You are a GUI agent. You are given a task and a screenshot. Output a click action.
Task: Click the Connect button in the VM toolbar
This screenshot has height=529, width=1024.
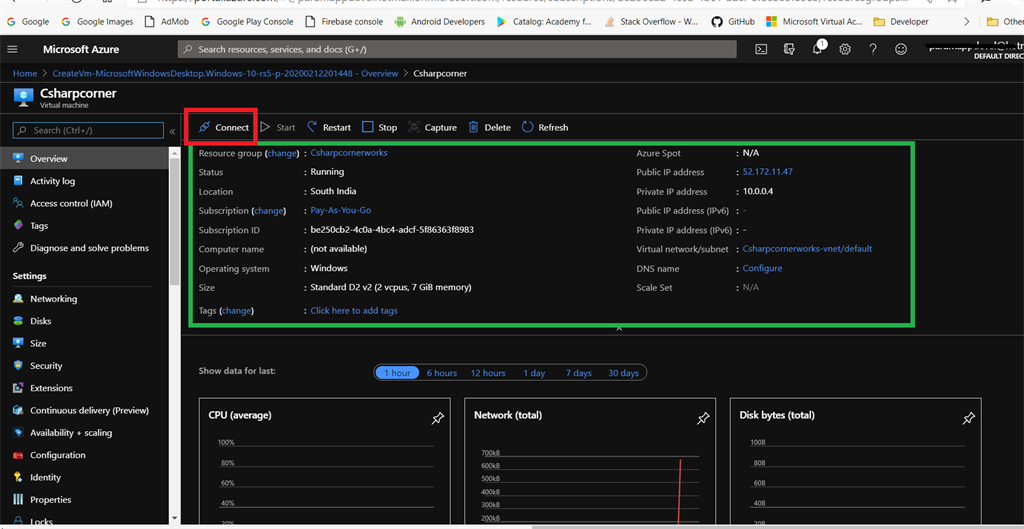click(223, 127)
